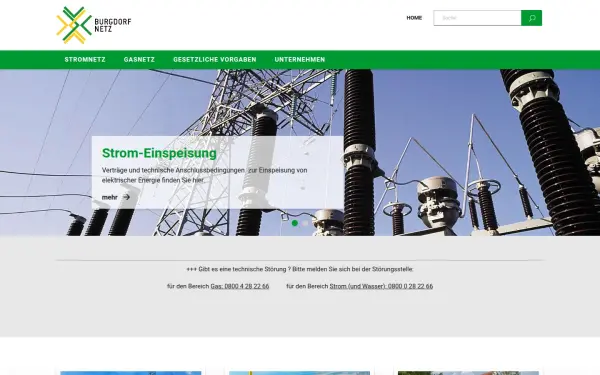The height and width of the screenshot is (375, 600).
Task: Select the first green carousel dot
Action: pyautogui.click(x=295, y=223)
